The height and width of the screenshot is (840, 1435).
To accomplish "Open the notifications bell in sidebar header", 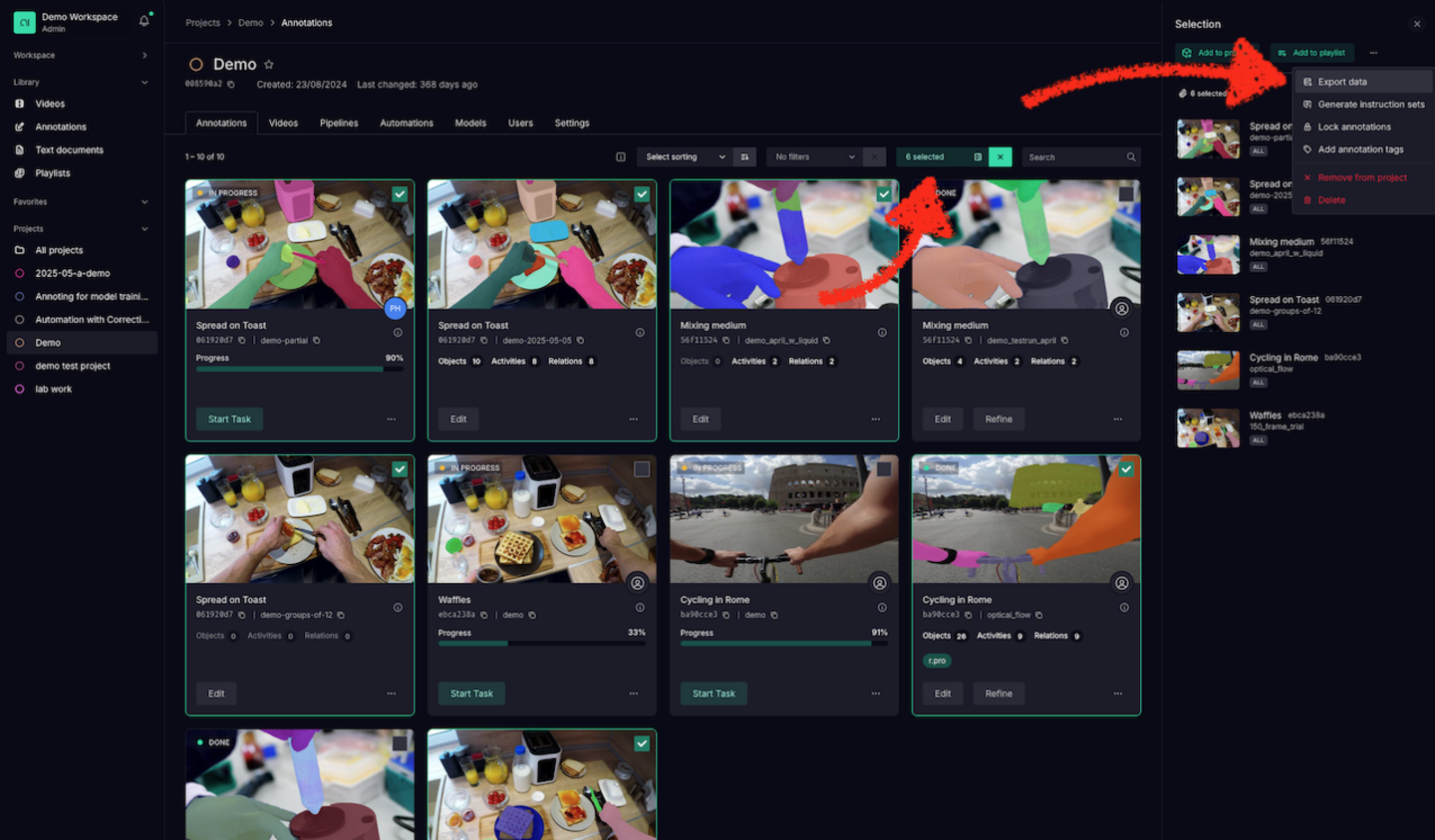I will [x=143, y=21].
